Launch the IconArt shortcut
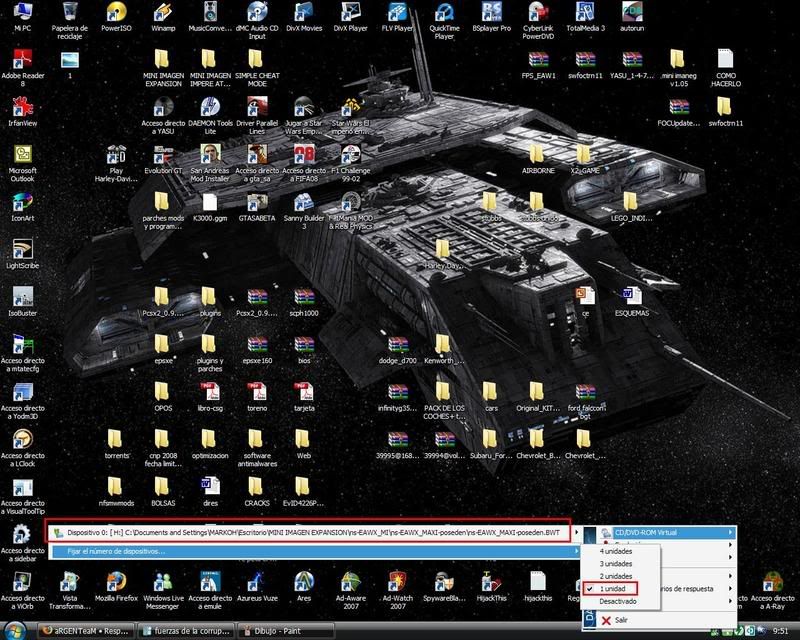Viewport: 800px width, 640px height. 22,206
